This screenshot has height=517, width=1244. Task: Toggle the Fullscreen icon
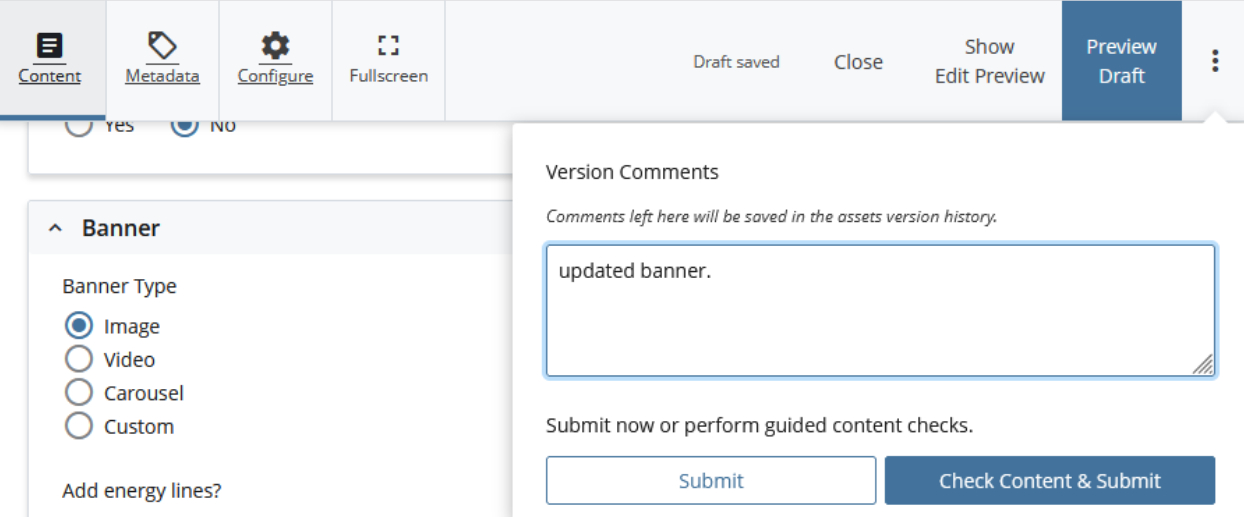pos(388,45)
